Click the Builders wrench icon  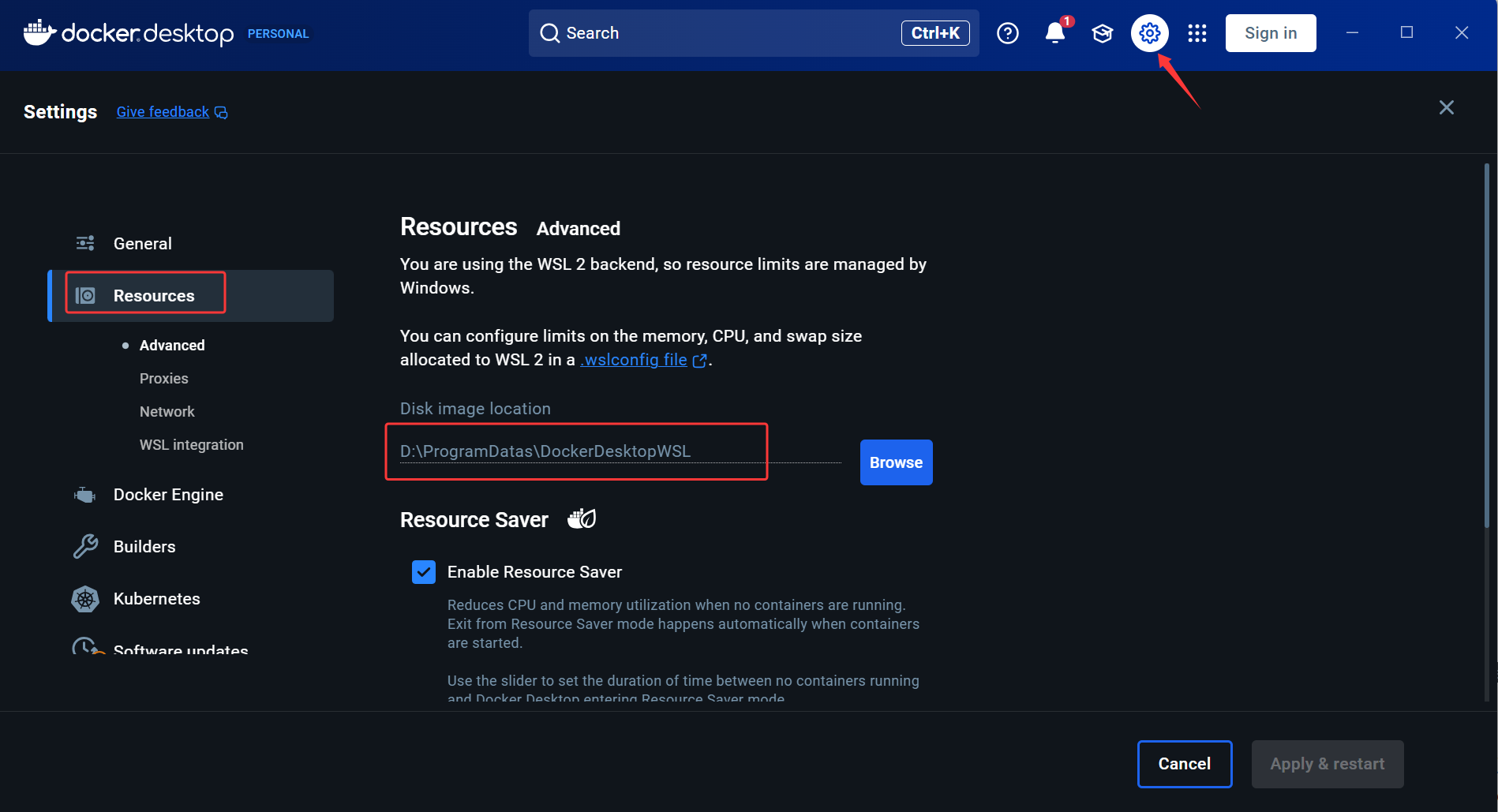pyautogui.click(x=85, y=546)
